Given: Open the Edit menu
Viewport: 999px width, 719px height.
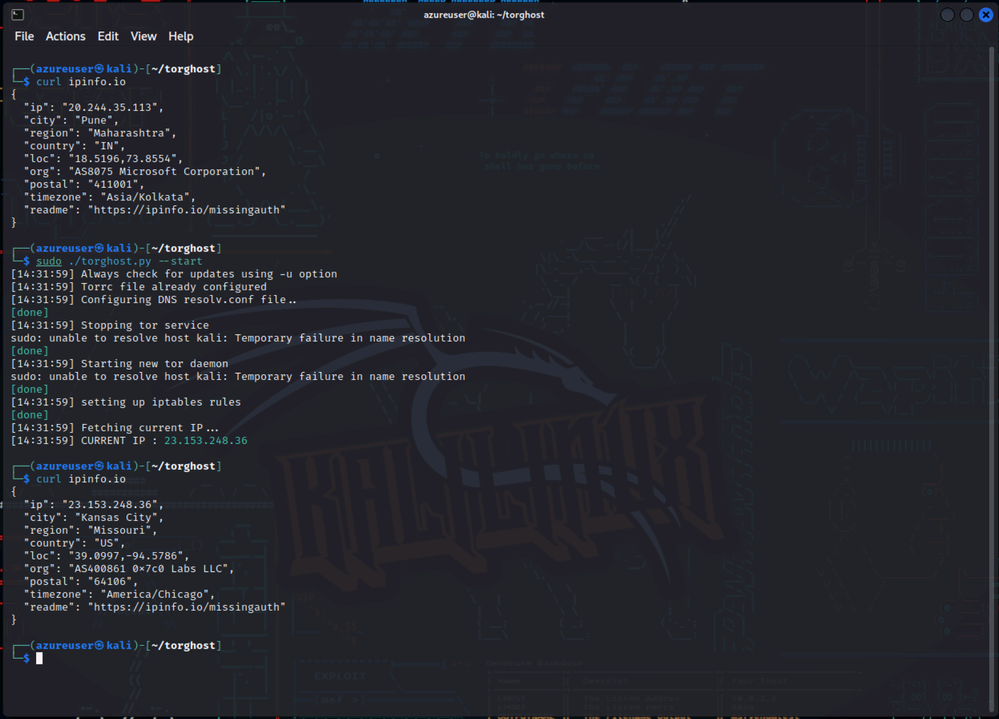Looking at the screenshot, I should [108, 36].
